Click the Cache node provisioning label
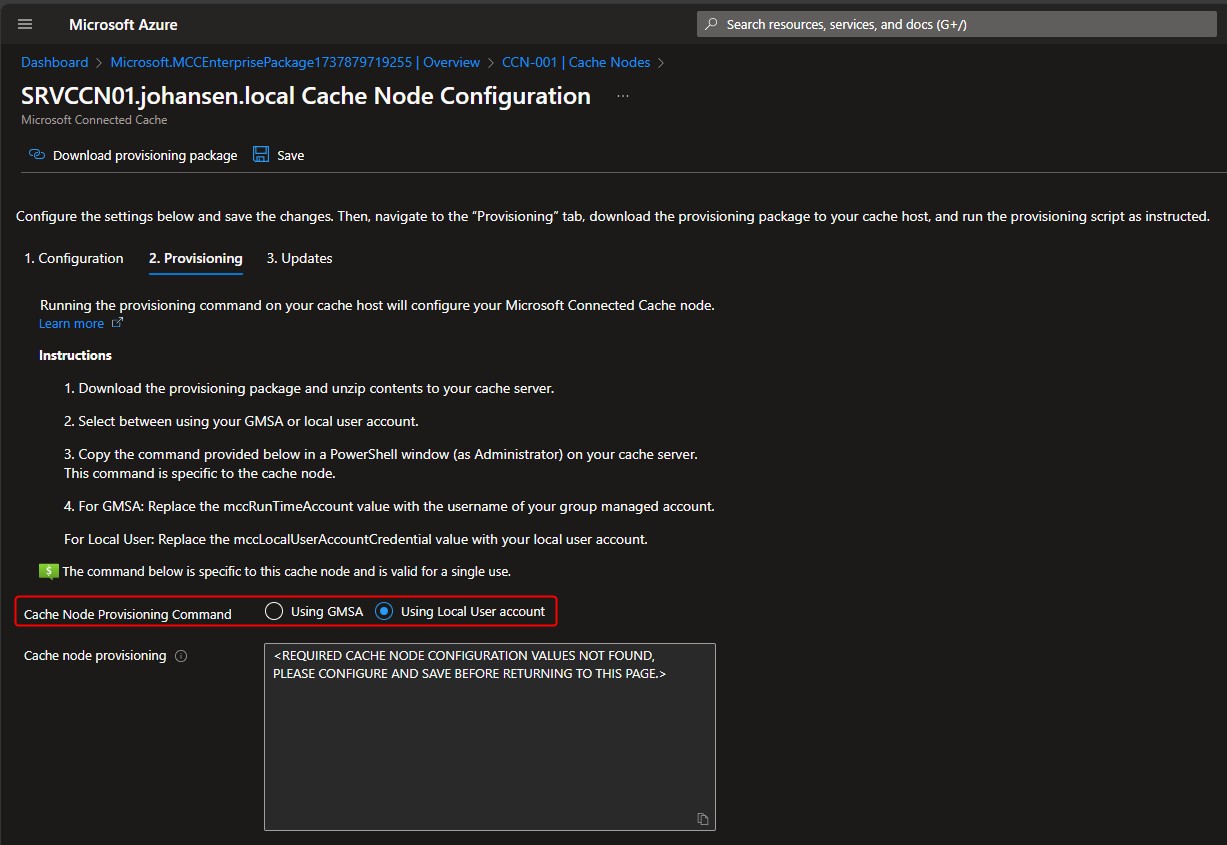 [95, 656]
